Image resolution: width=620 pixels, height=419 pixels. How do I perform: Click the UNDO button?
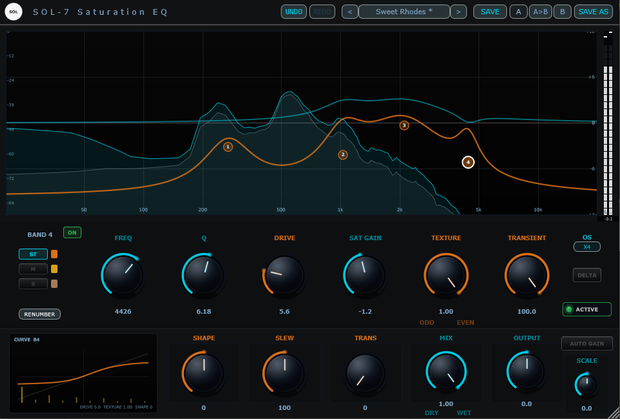[x=294, y=12]
